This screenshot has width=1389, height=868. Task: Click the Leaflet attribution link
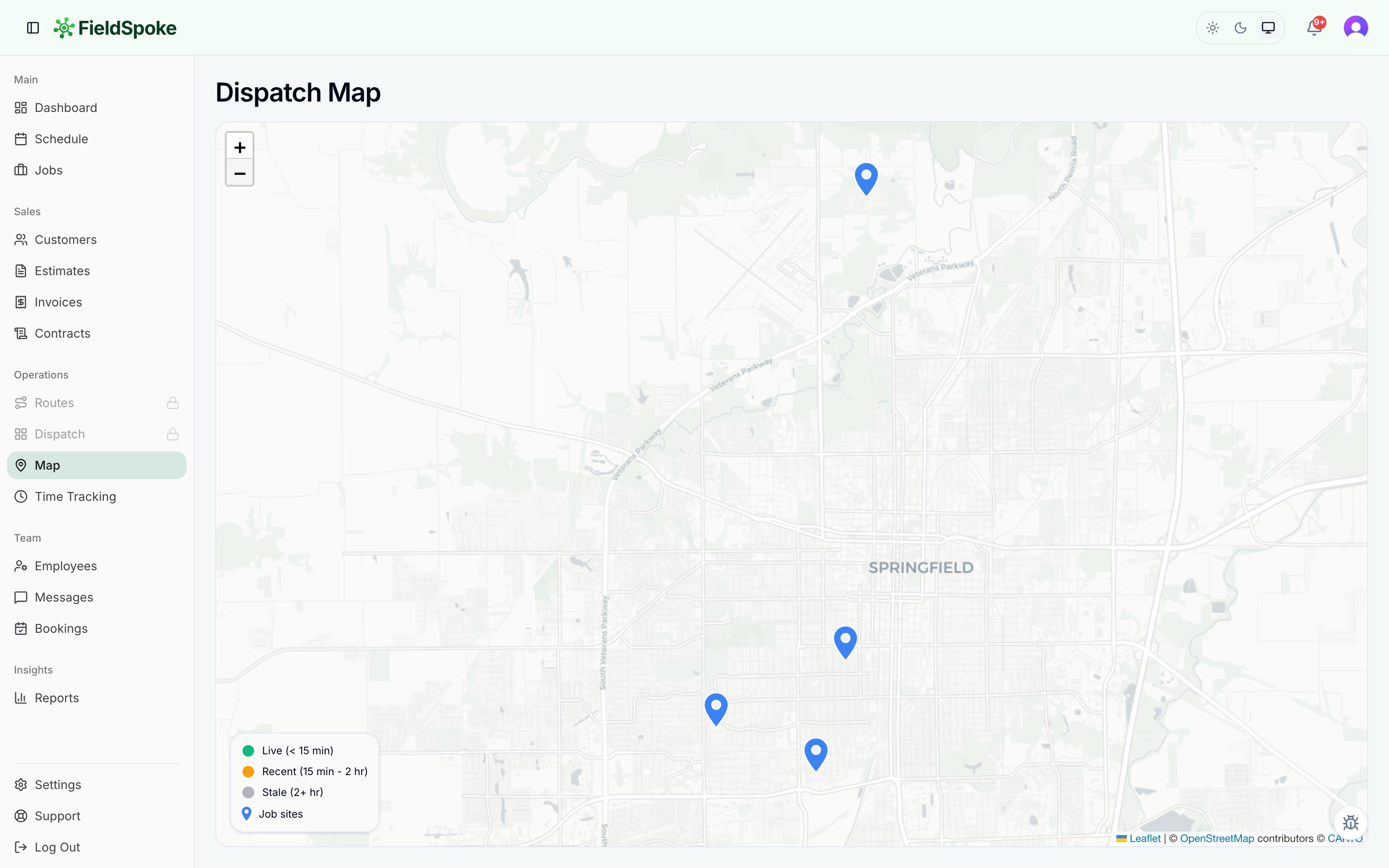click(1145, 838)
